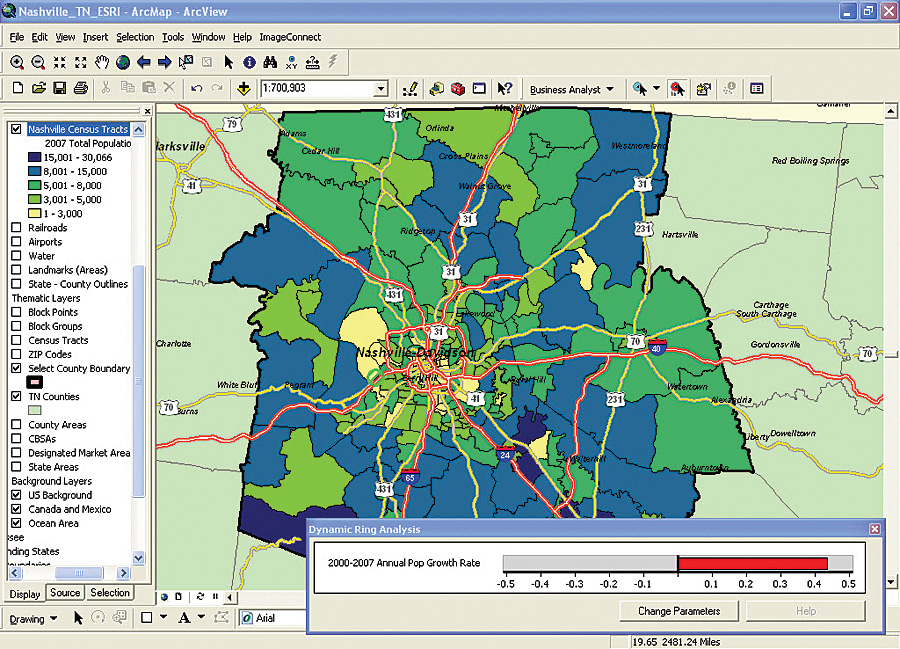
Task: Select the Zoom In tool
Action: 17,62
